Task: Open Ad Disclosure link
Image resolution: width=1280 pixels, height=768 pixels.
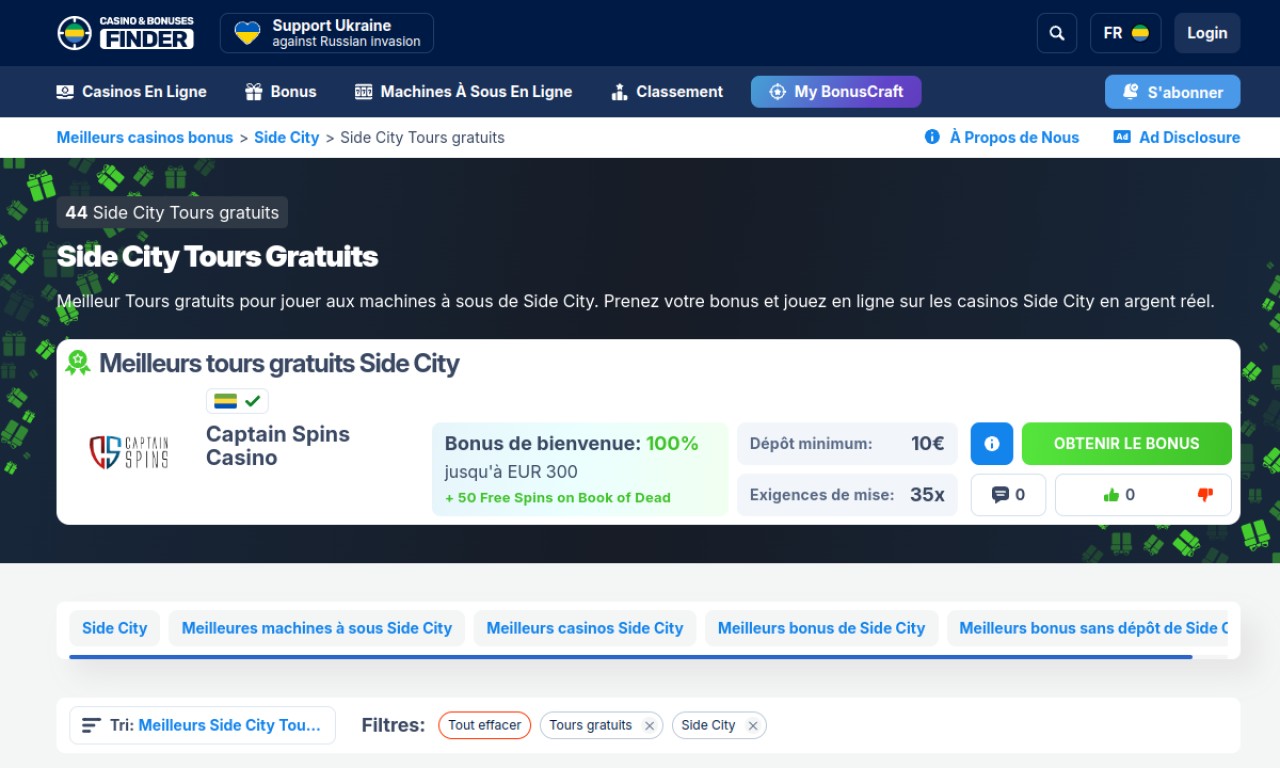Action: (x=1177, y=138)
